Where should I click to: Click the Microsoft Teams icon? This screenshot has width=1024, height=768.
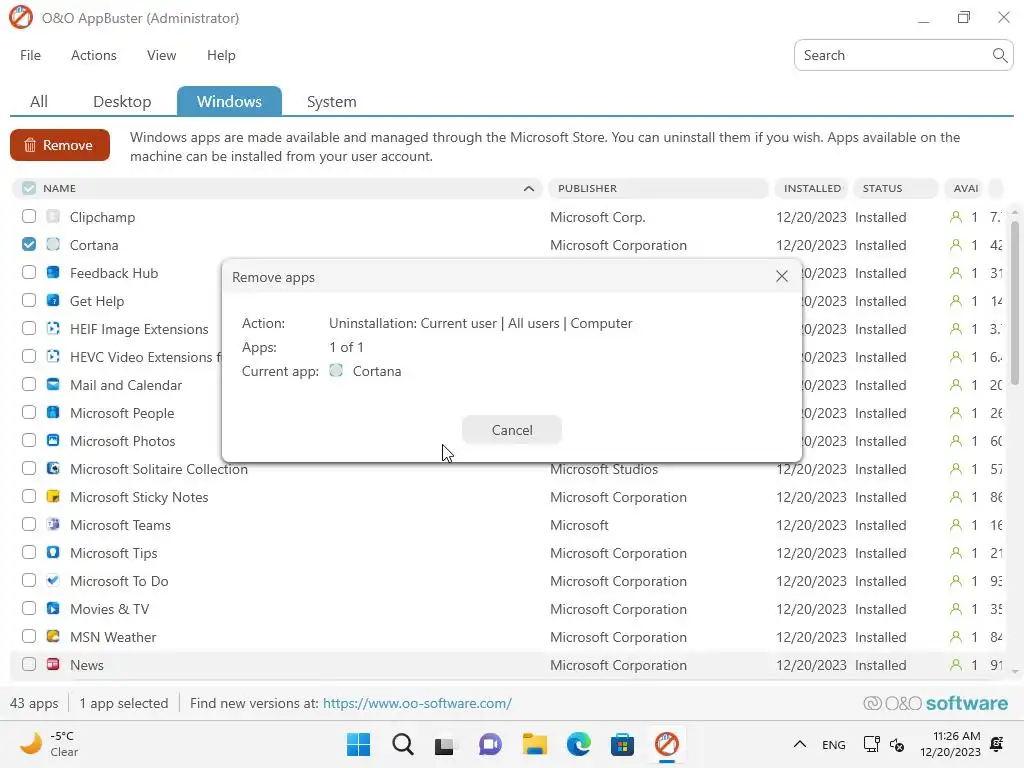tap(53, 524)
